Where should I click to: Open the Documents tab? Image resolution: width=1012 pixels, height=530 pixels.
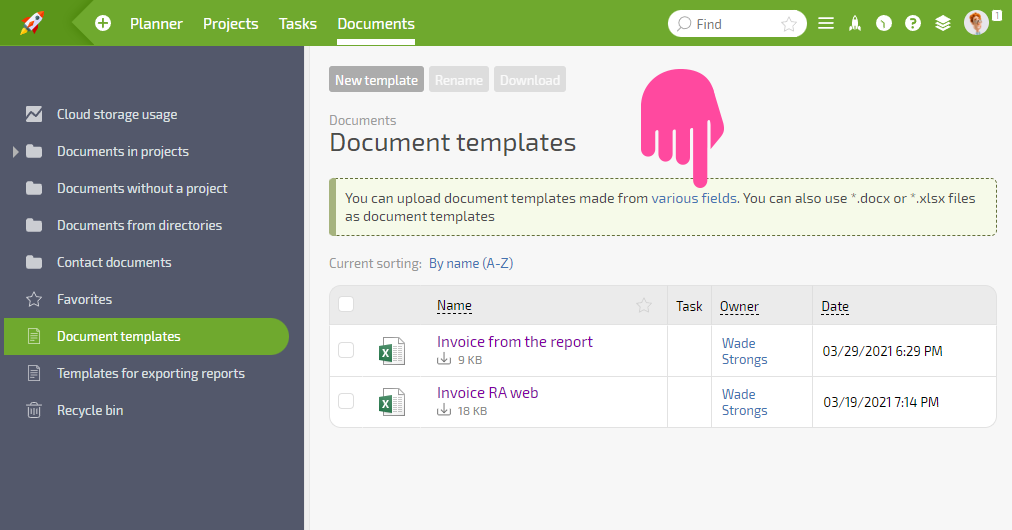tap(376, 24)
